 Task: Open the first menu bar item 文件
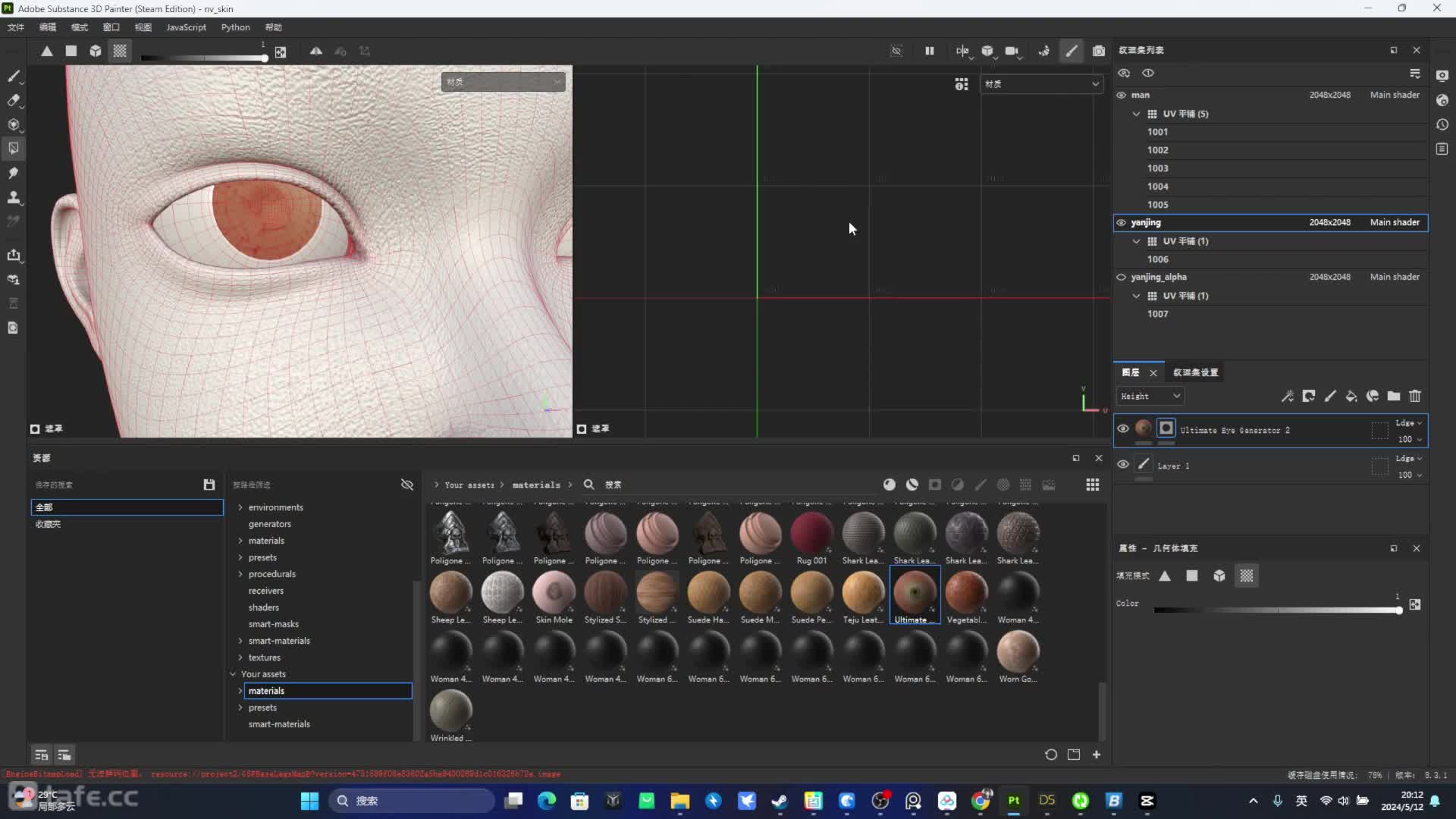tap(15, 27)
